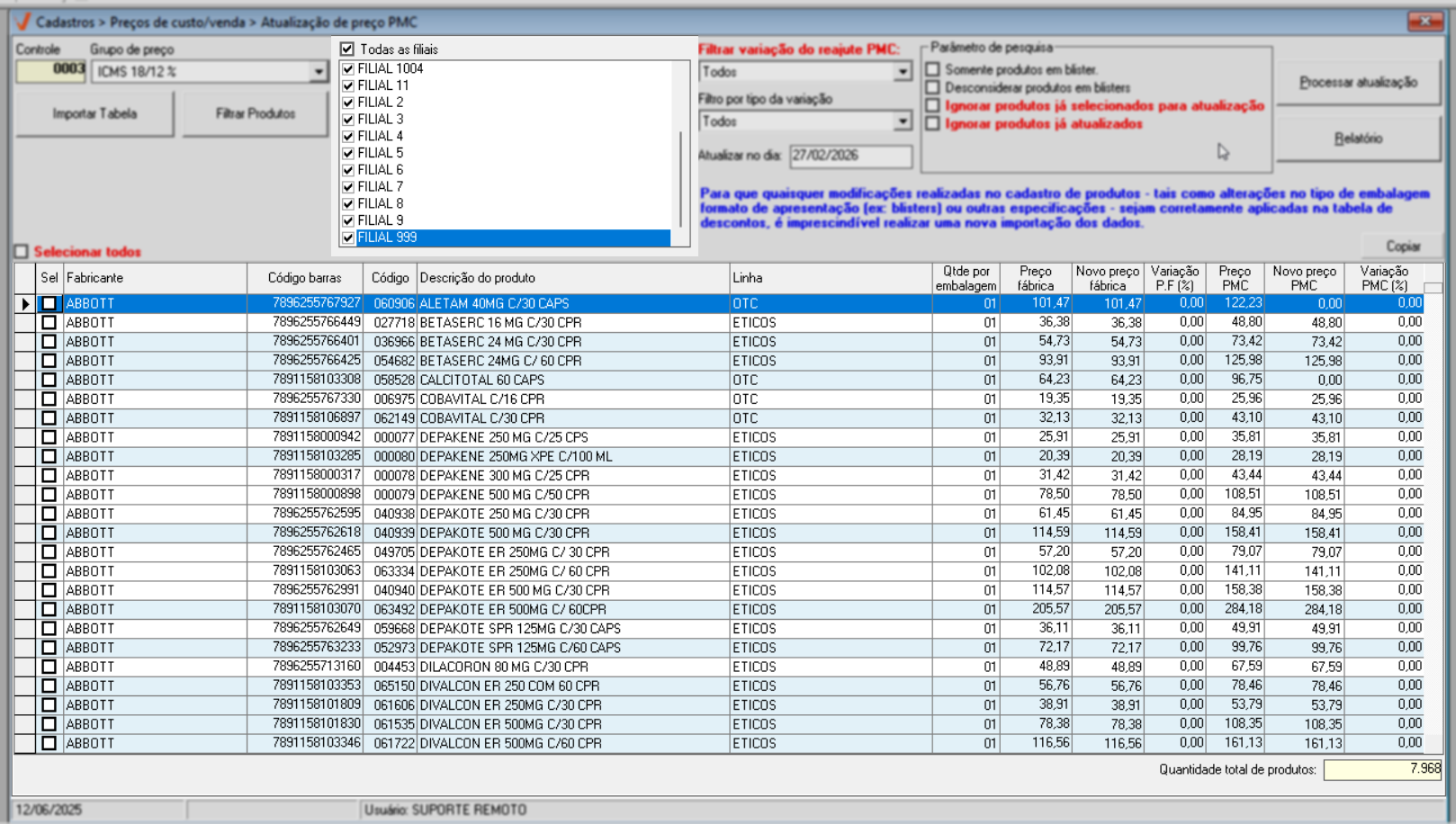
Task: Click the row indicator arrow for ALETAM 40MG
Action: click(25, 304)
